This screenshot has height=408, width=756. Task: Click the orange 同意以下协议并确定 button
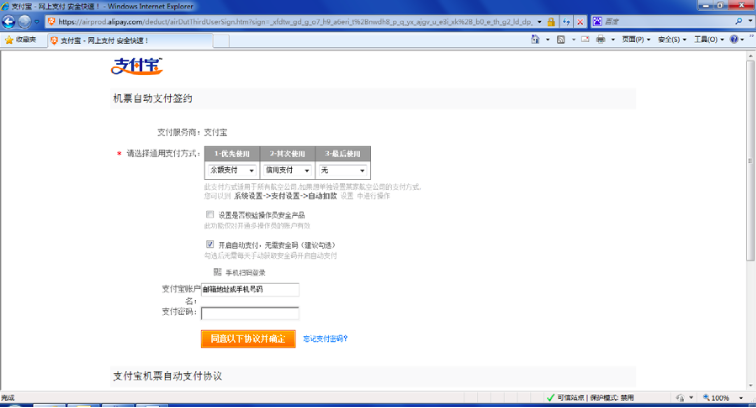(248, 339)
